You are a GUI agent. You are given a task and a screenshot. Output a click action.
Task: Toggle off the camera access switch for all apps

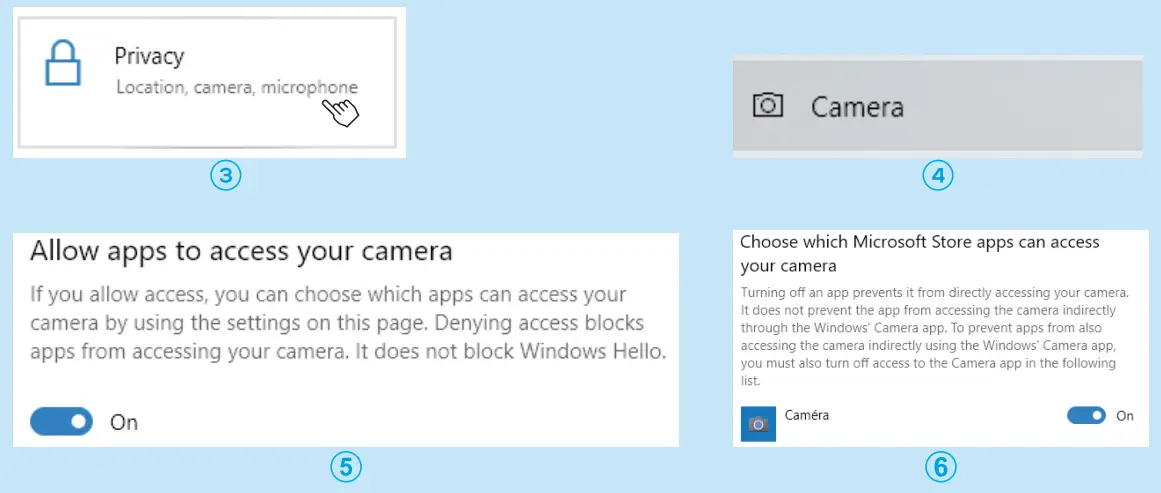coord(61,422)
